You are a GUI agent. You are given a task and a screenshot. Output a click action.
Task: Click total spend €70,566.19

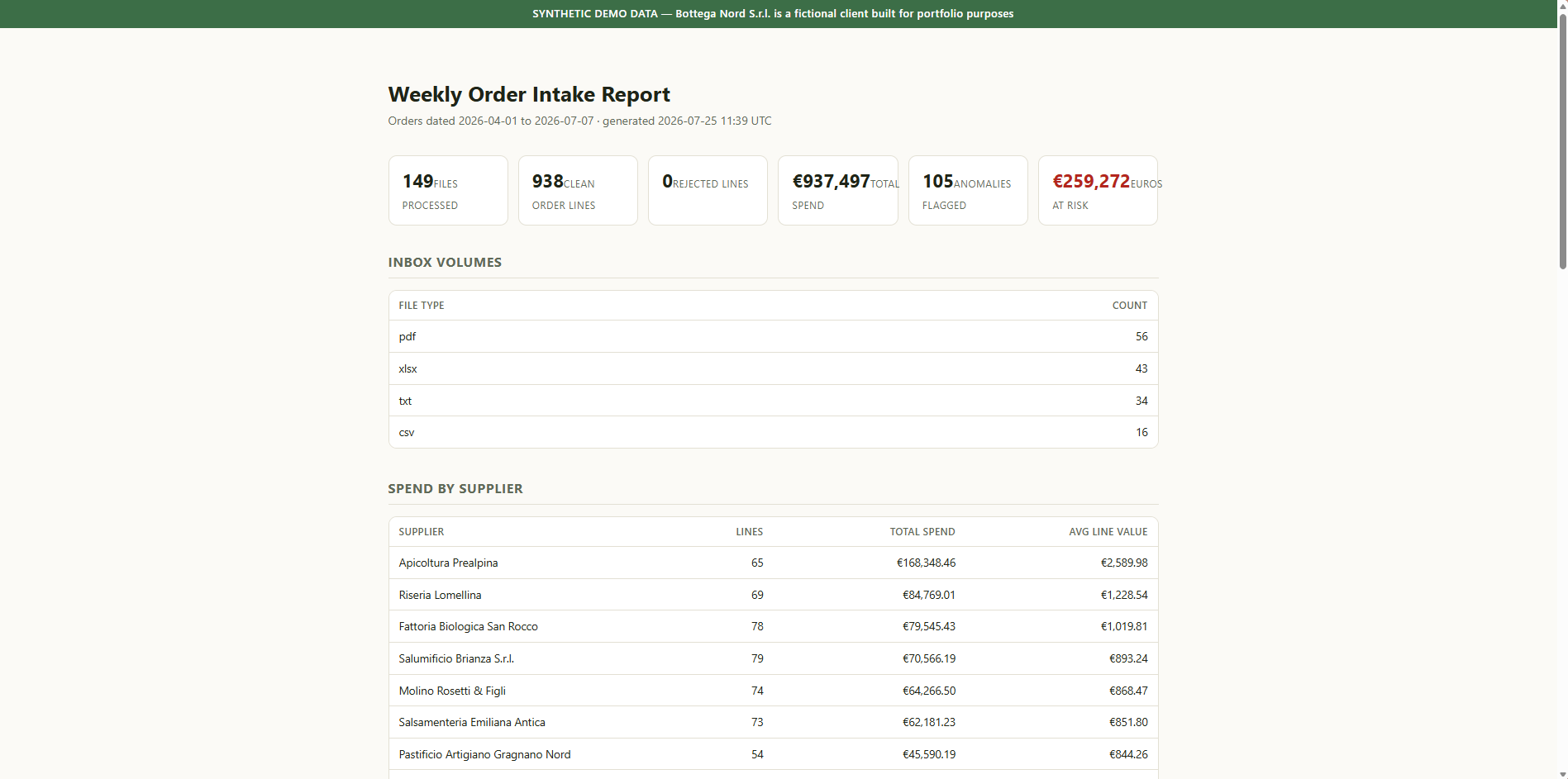[929, 658]
